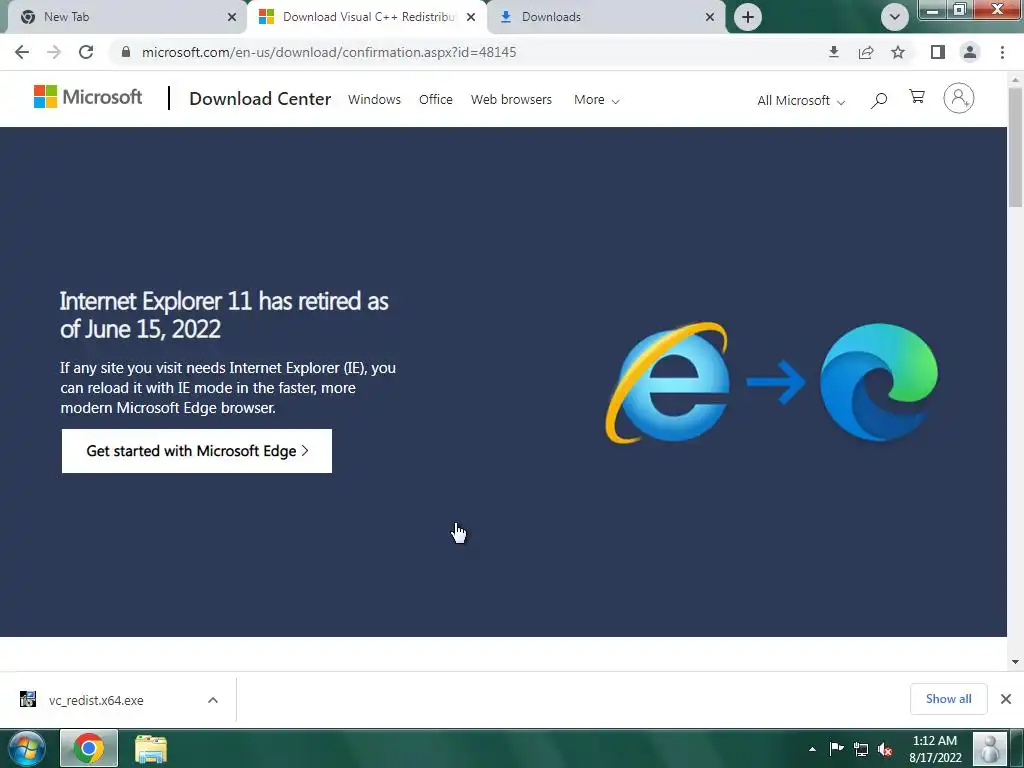This screenshot has width=1024, height=768.
Task: Expand the All Microsoft dropdown
Action: [x=801, y=101]
